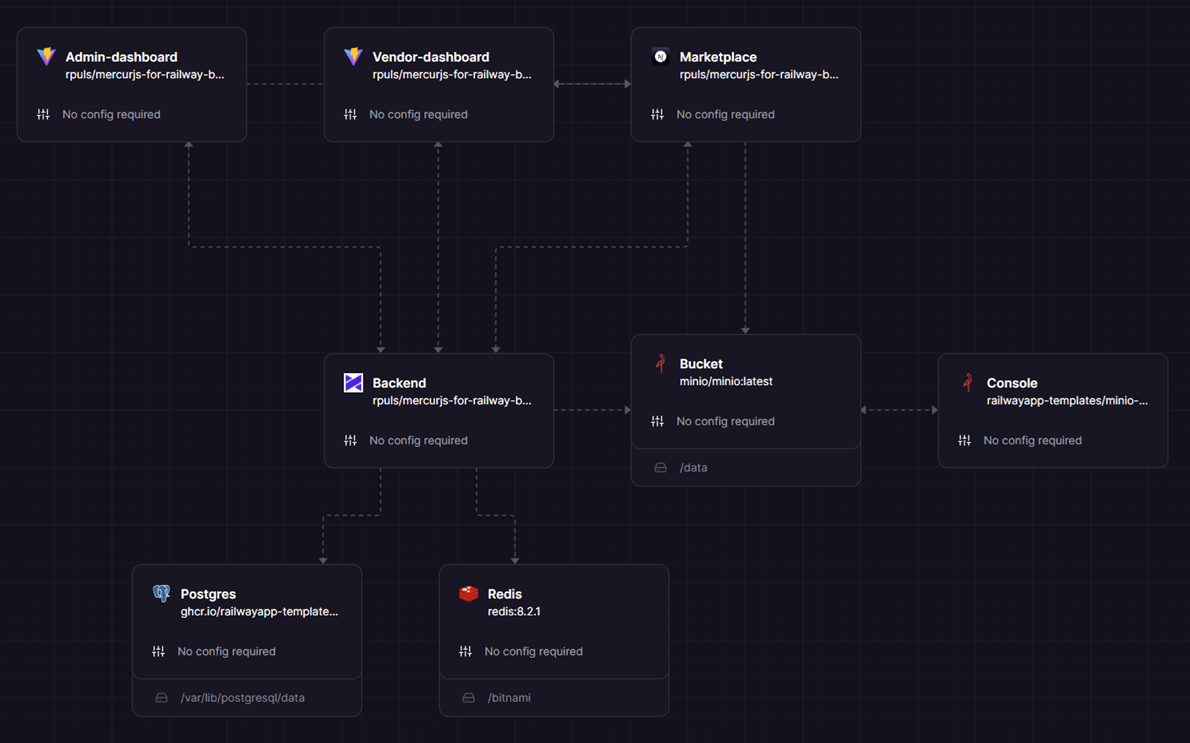Click the Backend service purple icon
The height and width of the screenshot is (743, 1190).
(353, 383)
